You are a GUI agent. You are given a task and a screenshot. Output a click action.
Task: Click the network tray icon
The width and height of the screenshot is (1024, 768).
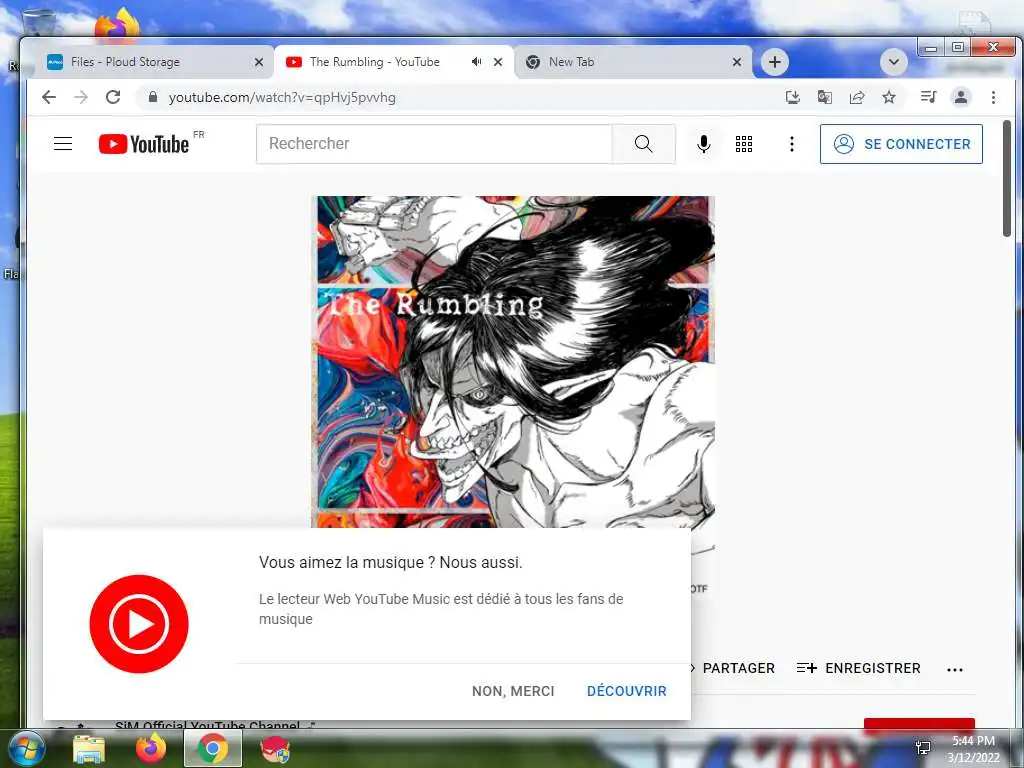click(x=923, y=747)
